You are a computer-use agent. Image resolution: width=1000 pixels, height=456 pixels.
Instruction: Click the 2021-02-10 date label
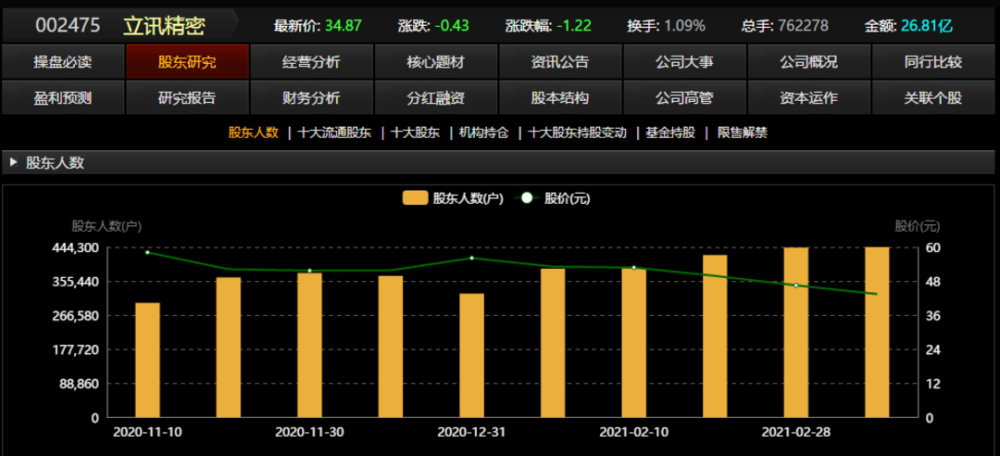point(634,432)
